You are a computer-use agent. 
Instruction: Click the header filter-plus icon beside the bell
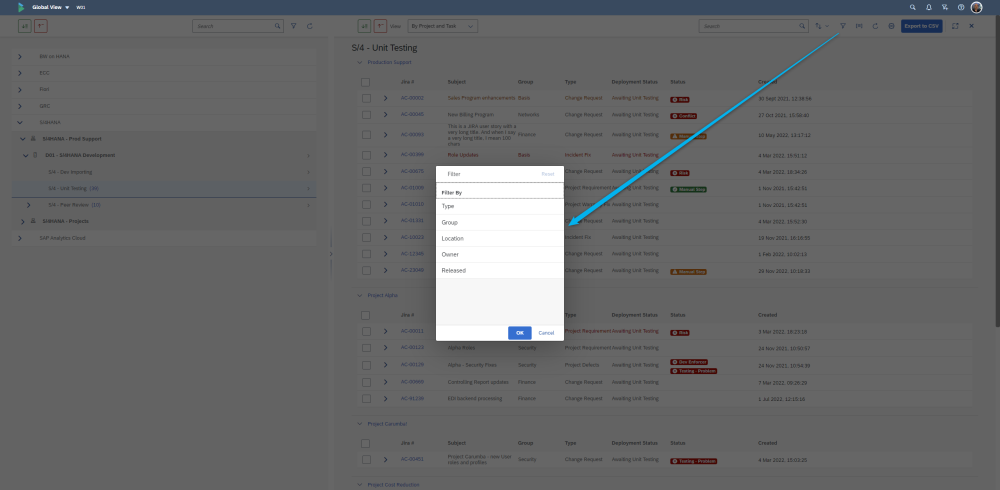(x=945, y=7)
